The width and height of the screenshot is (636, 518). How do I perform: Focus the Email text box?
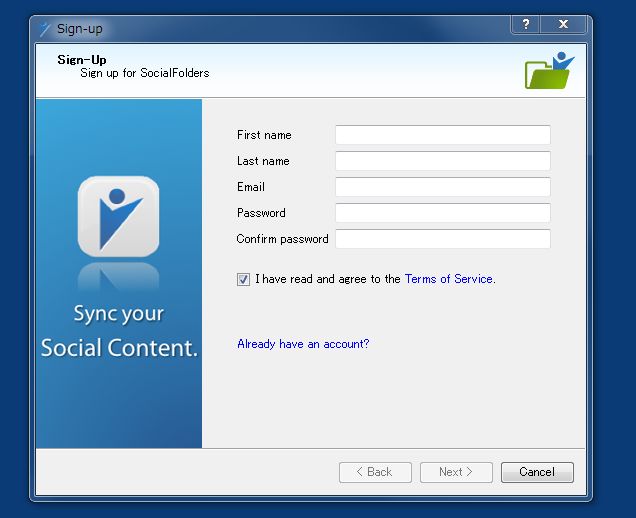click(443, 187)
